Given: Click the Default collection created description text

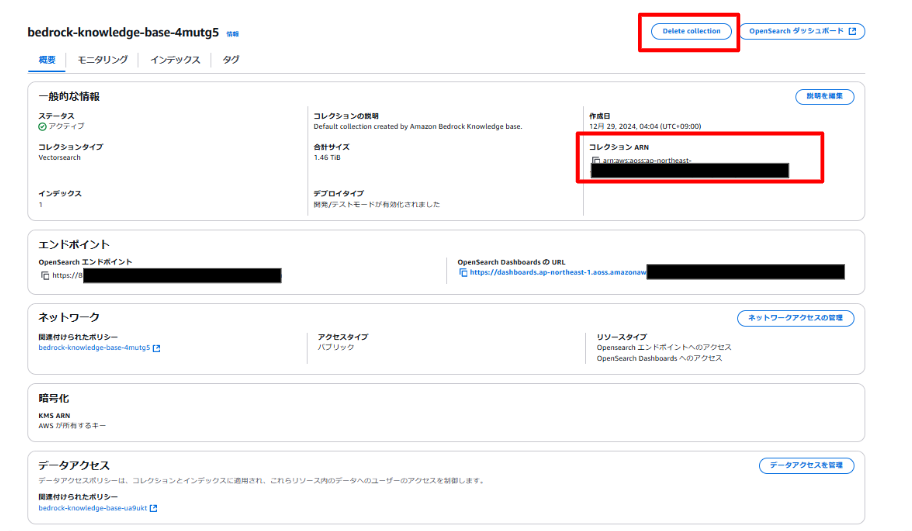Looking at the screenshot, I should pos(418,126).
